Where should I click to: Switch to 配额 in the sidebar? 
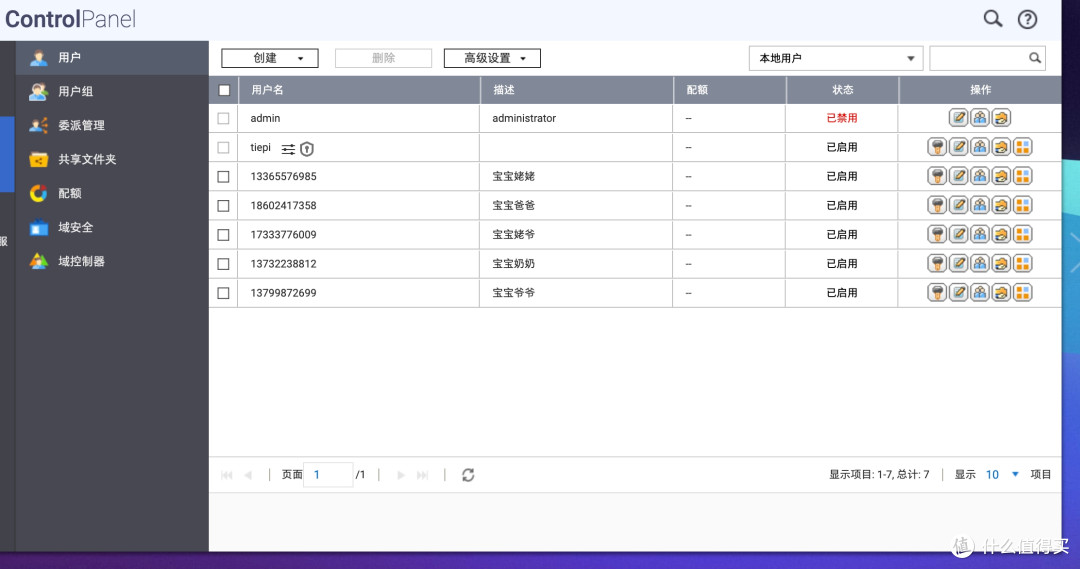[112, 193]
